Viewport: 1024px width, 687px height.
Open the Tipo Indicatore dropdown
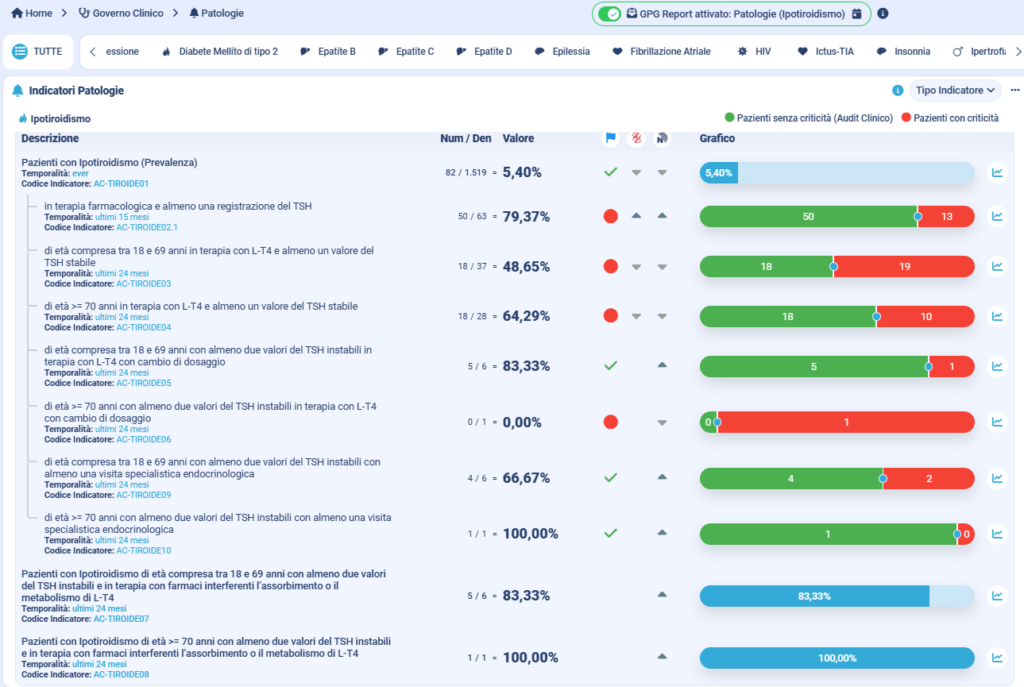click(x=956, y=90)
